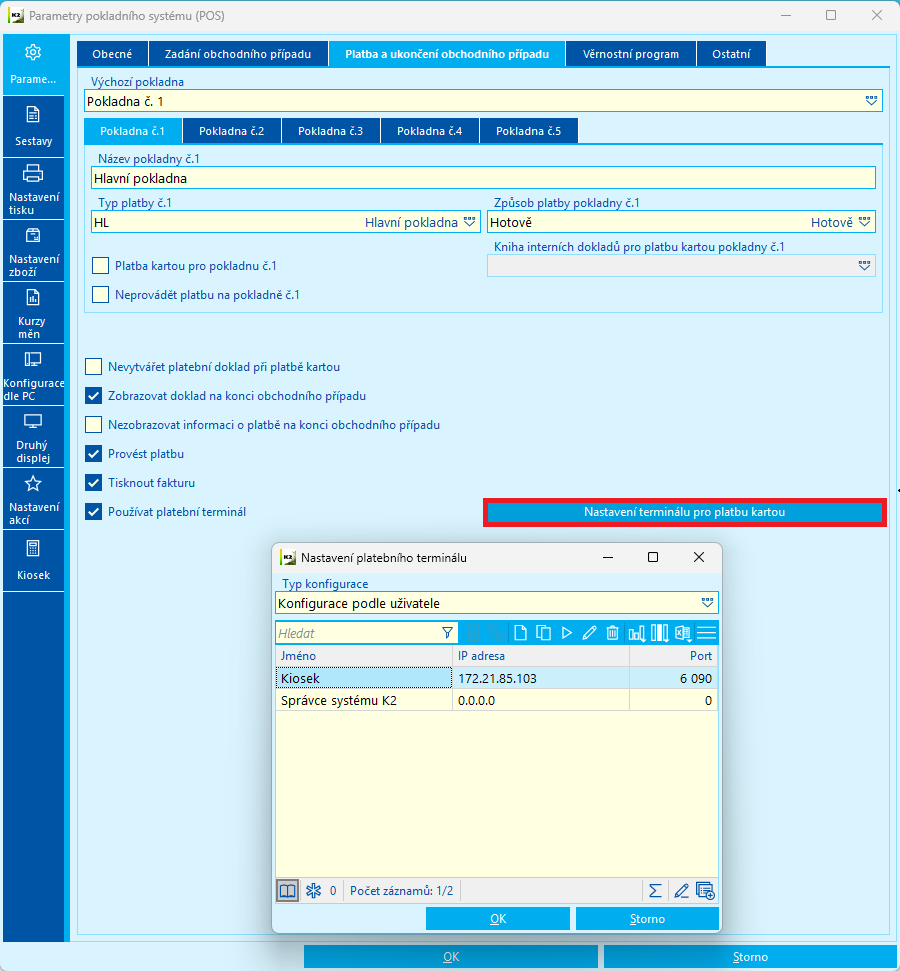This screenshot has width=900, height=971.
Task: Cancel terminal settings dialog with Storno
Action: 647,919
